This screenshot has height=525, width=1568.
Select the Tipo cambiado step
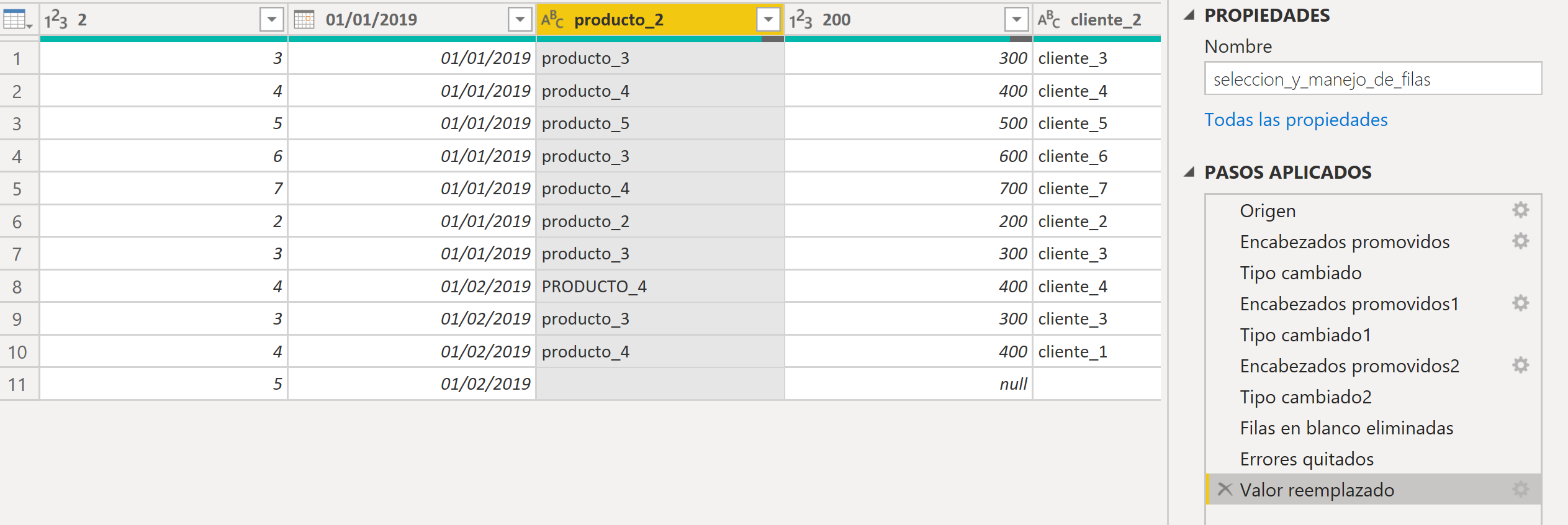coord(1373,272)
